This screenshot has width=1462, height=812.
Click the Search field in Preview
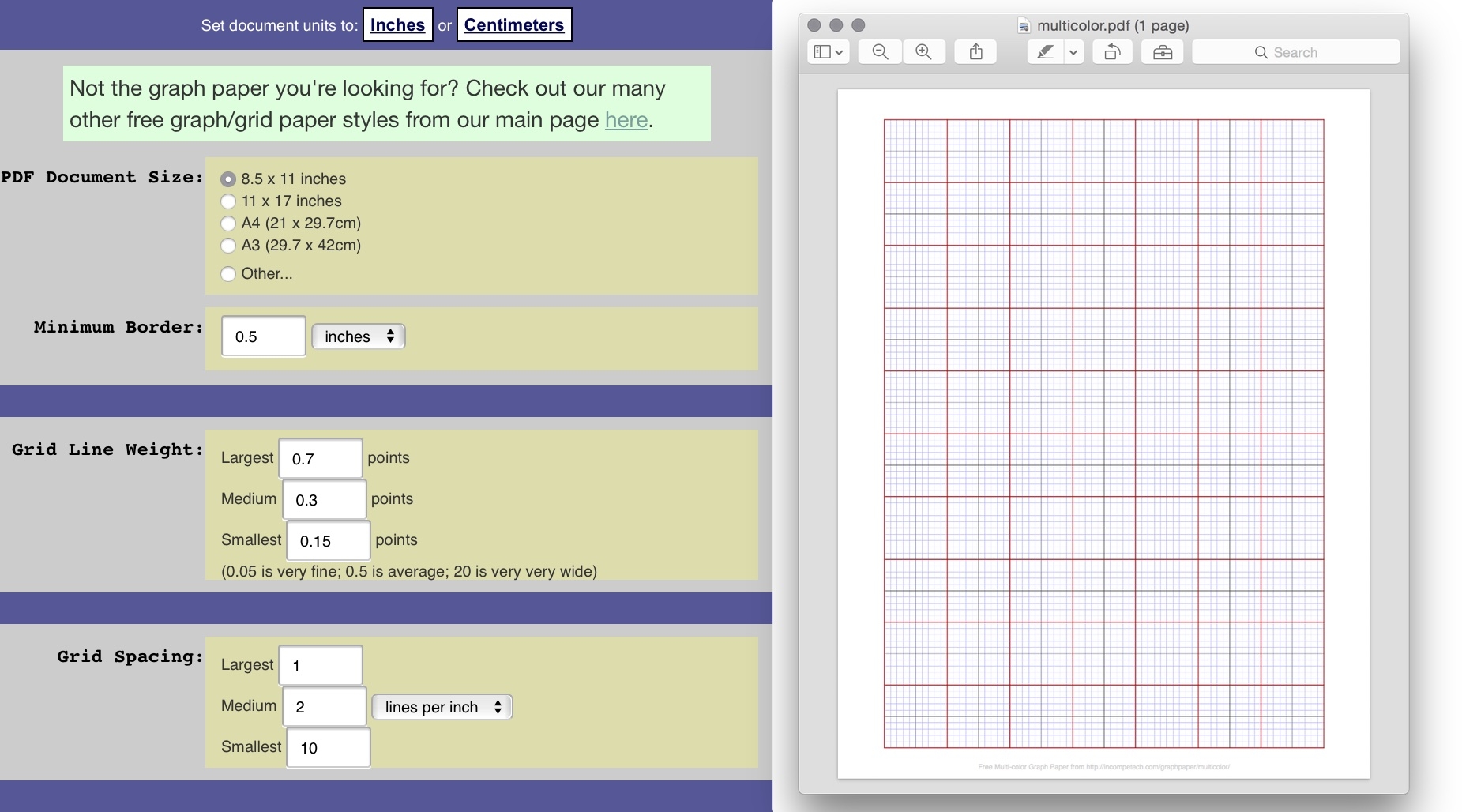point(1296,52)
